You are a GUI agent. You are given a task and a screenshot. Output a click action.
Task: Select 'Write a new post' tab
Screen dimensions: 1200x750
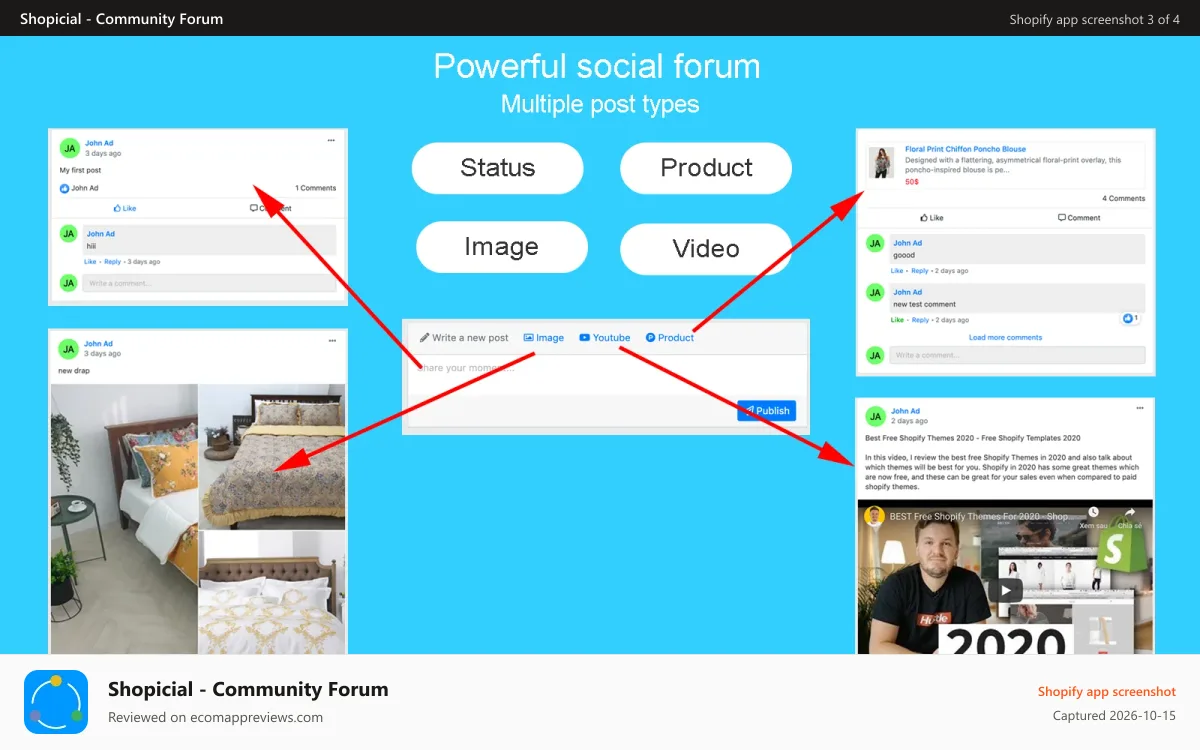[x=464, y=338]
